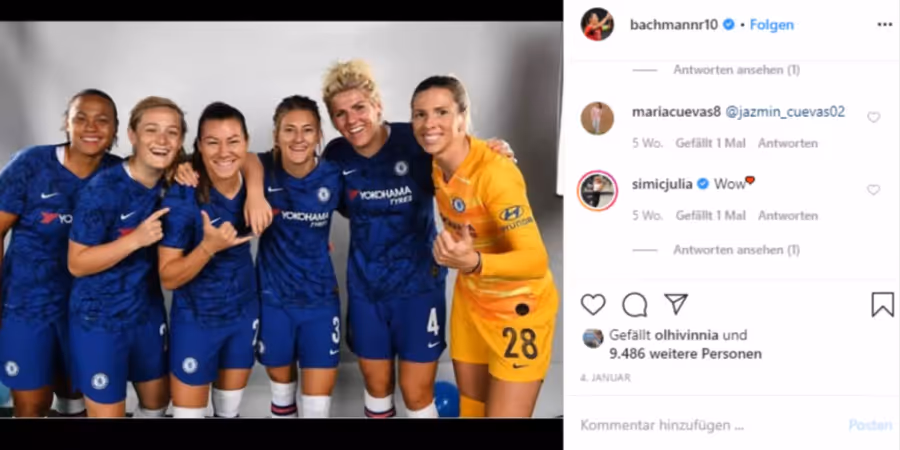The height and width of the screenshot is (450, 900).
Task: Like simicjulia's Wow comment
Action: (x=874, y=190)
